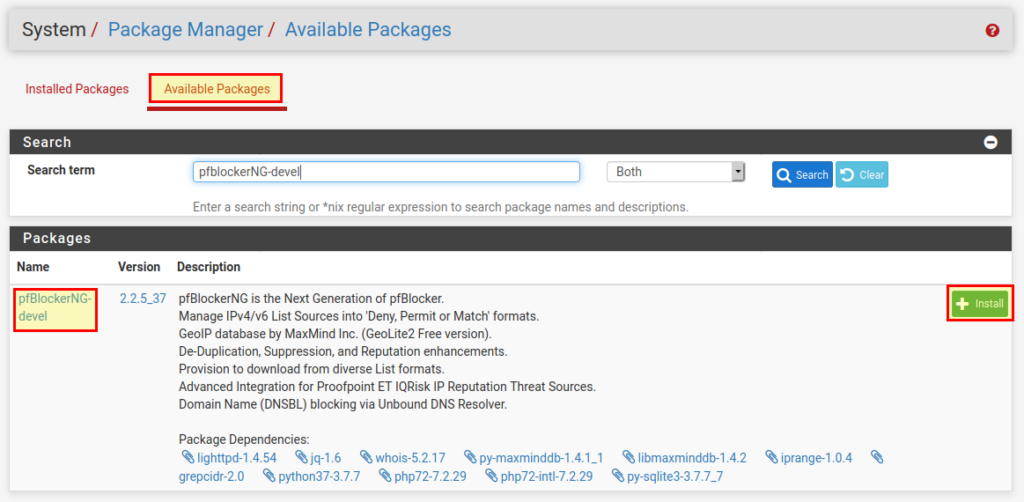1024x502 pixels.
Task: Clear the search with Clear button
Action: coord(862,175)
